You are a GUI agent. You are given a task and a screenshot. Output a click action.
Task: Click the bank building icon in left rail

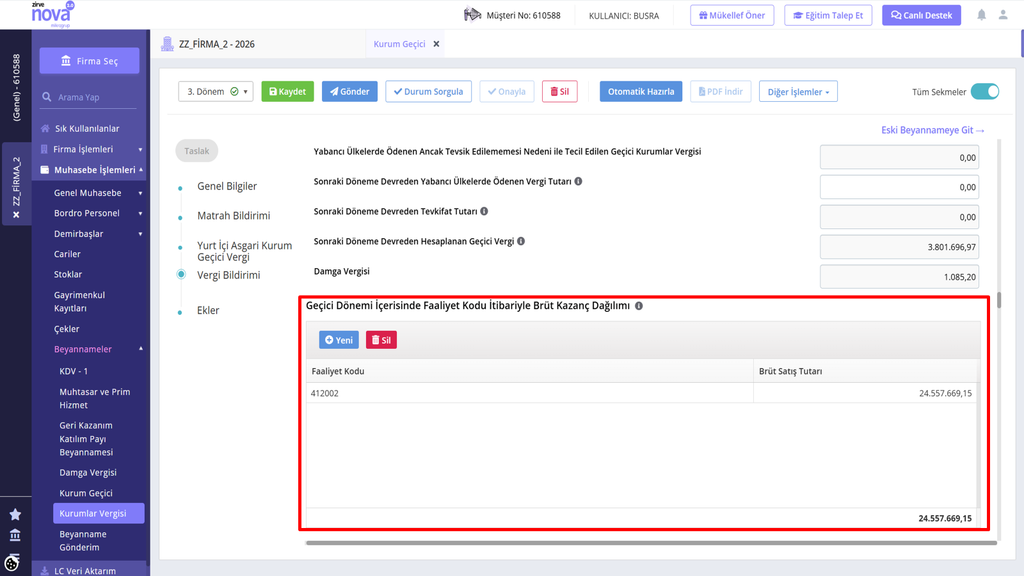15,535
